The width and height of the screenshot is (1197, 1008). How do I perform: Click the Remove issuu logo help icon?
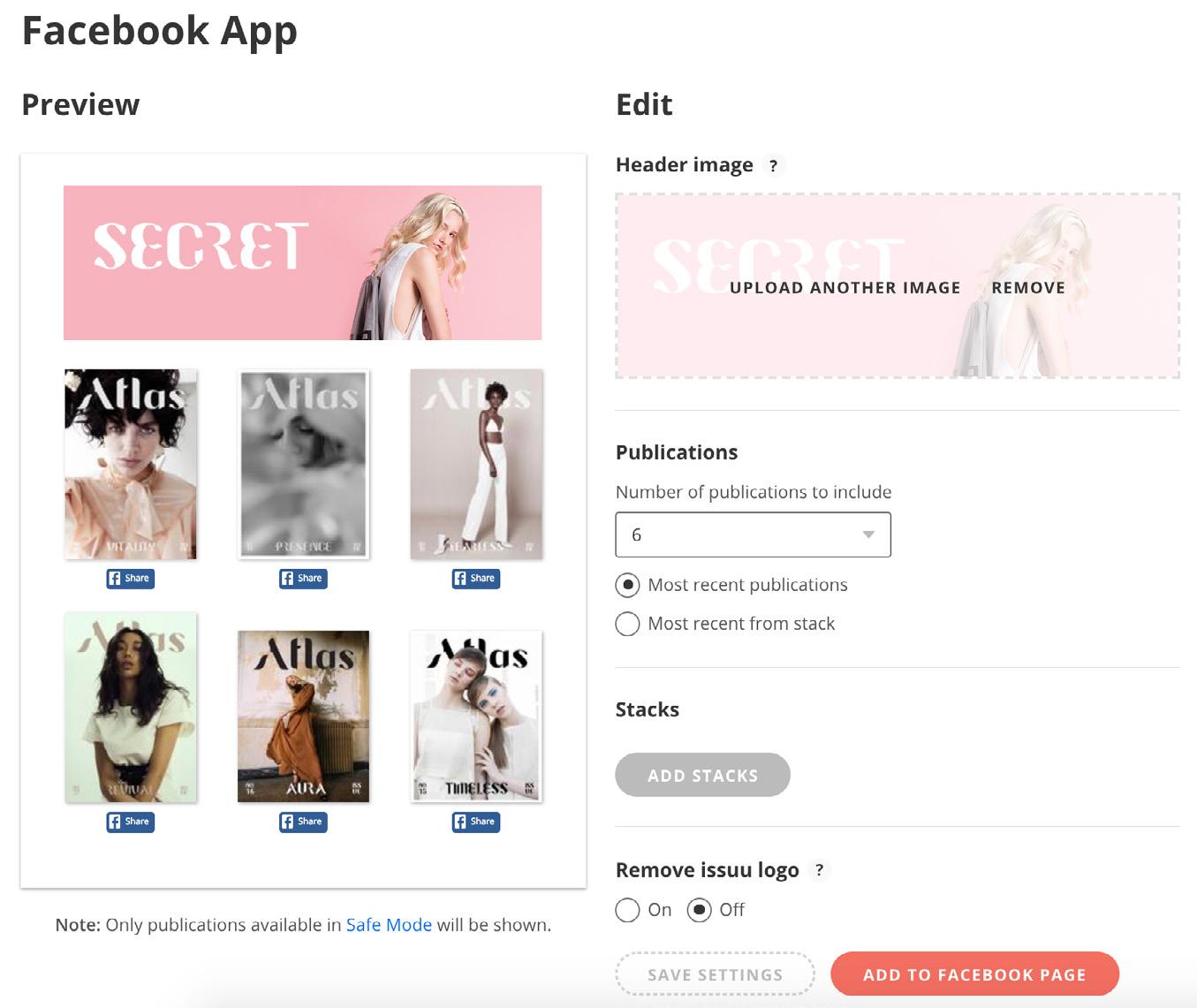click(819, 870)
